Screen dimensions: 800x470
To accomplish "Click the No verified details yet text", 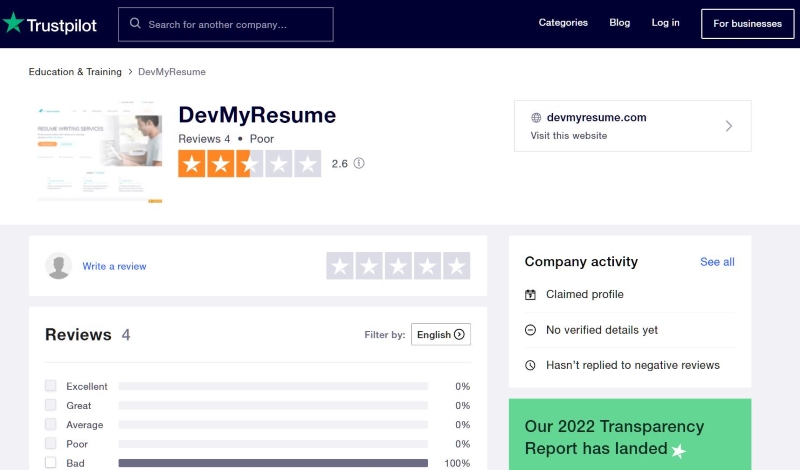I will click(602, 330).
